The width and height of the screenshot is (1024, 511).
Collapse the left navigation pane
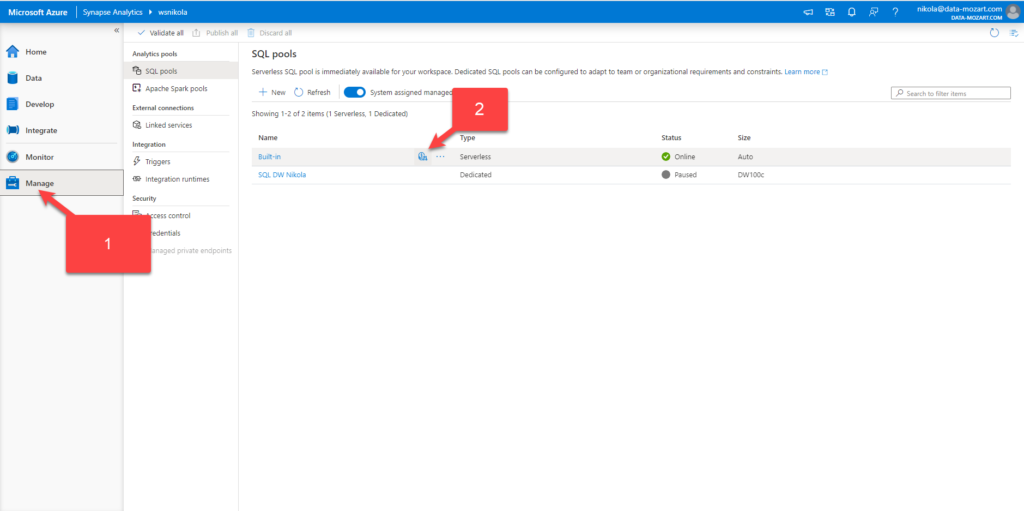coord(116,31)
